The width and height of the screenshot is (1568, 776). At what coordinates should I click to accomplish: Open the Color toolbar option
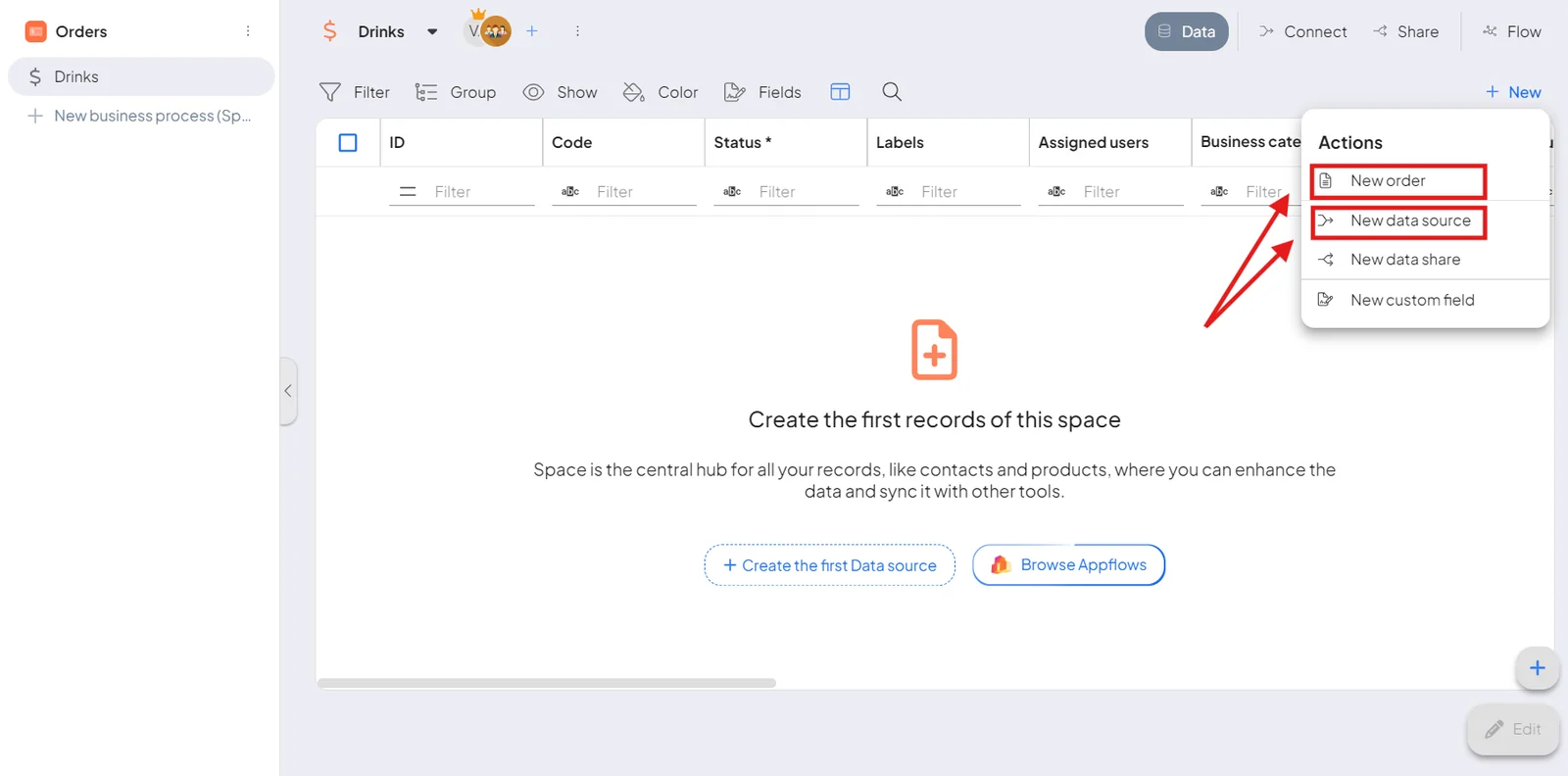[661, 92]
